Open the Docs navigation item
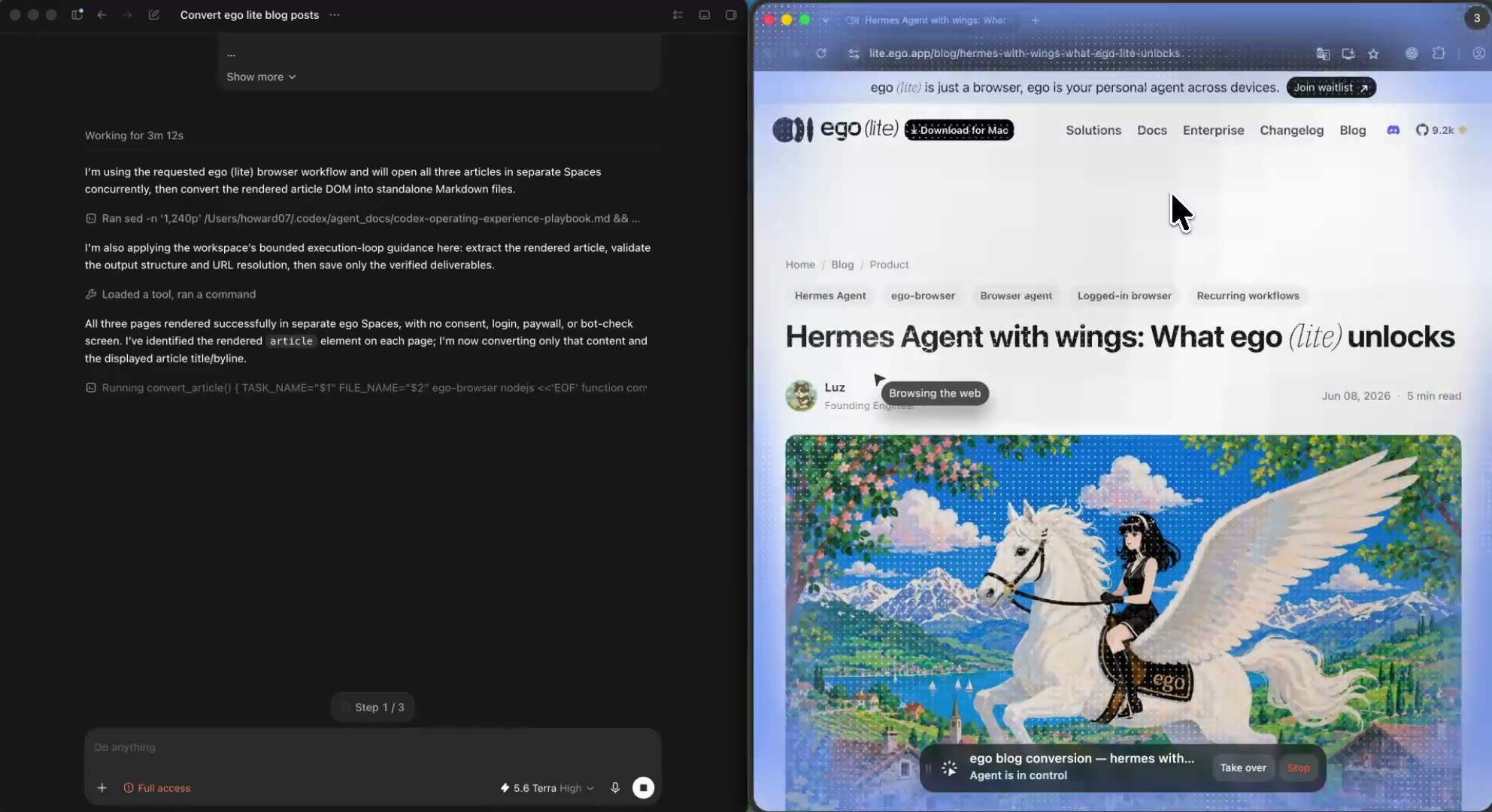 point(1152,130)
